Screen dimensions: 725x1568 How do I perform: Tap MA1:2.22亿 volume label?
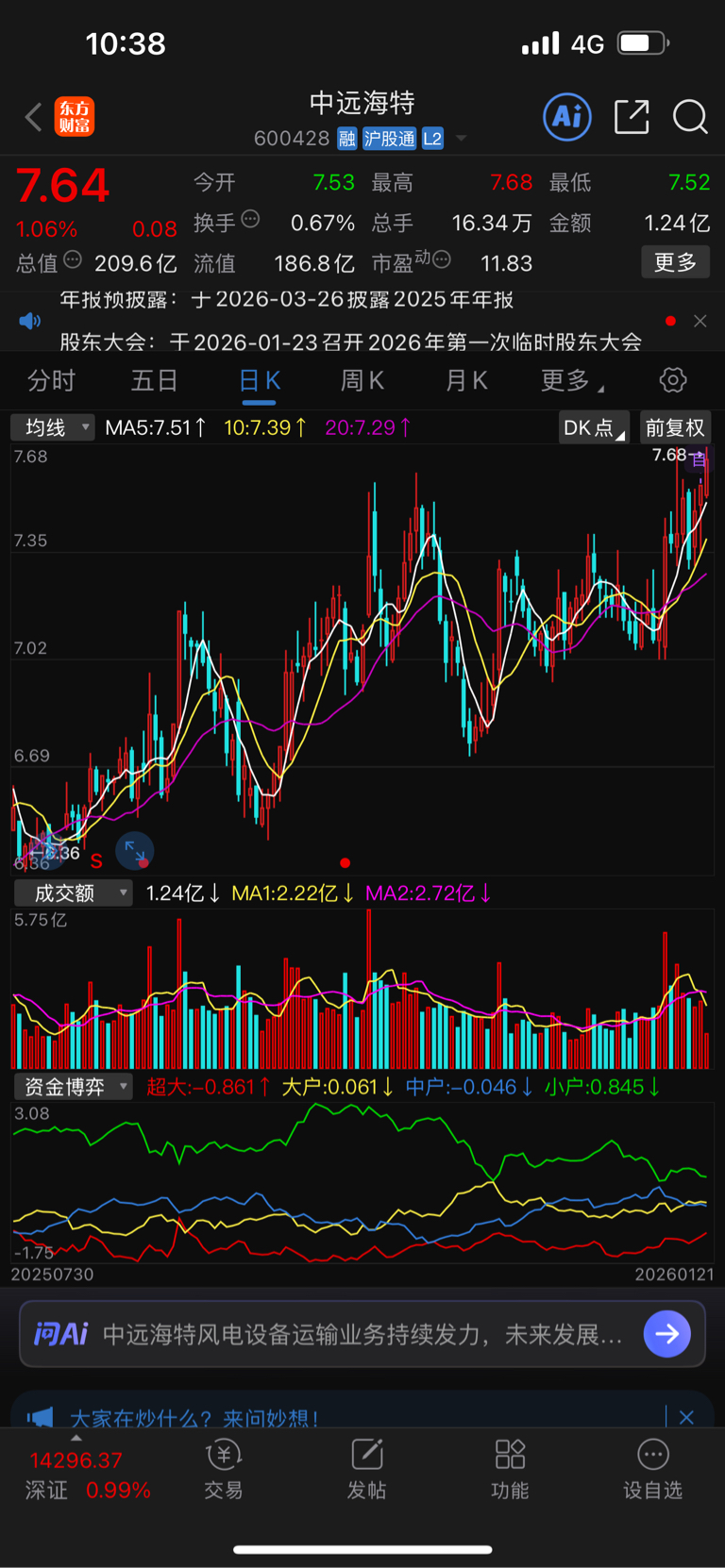pyautogui.click(x=293, y=892)
